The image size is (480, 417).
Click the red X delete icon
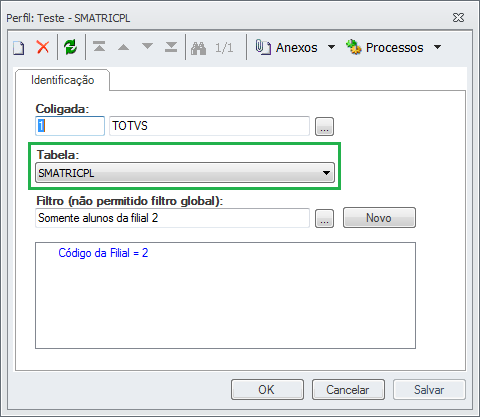43,47
